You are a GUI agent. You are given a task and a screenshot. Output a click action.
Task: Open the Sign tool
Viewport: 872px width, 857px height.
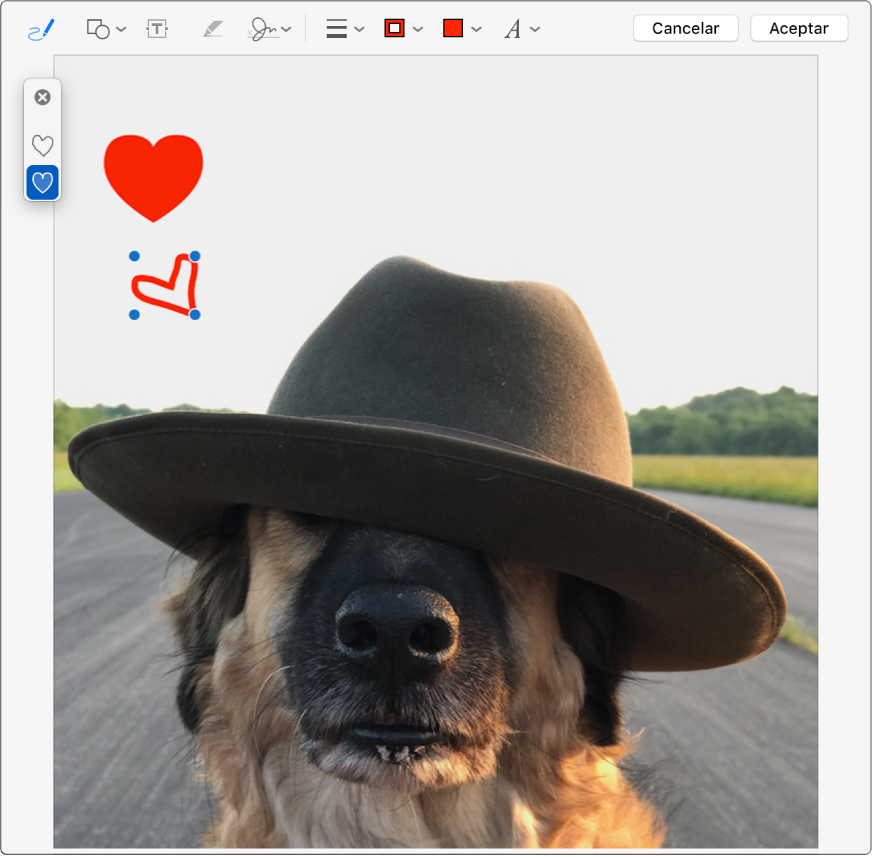(263, 28)
